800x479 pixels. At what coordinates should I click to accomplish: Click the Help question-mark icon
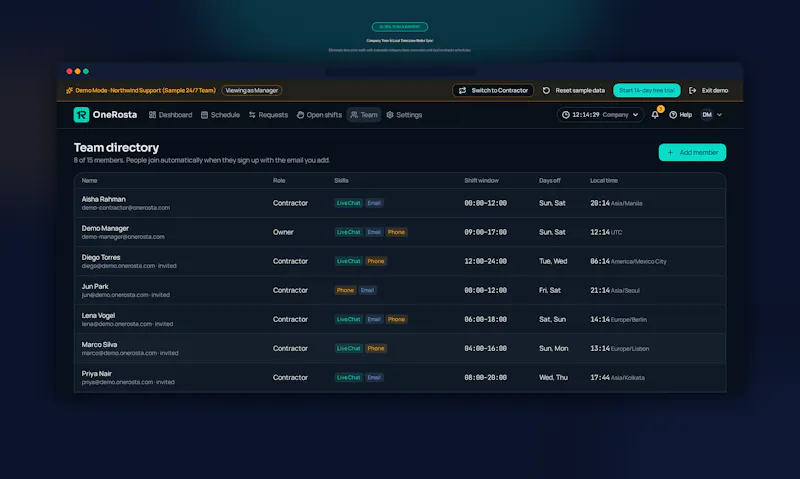pyautogui.click(x=673, y=115)
